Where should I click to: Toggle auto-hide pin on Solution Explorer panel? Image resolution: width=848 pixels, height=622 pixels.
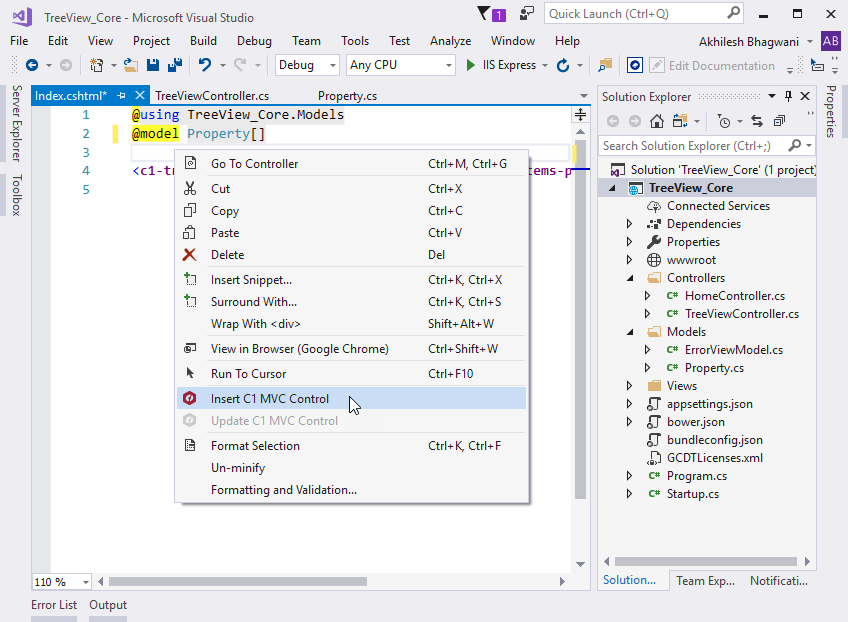coord(789,96)
